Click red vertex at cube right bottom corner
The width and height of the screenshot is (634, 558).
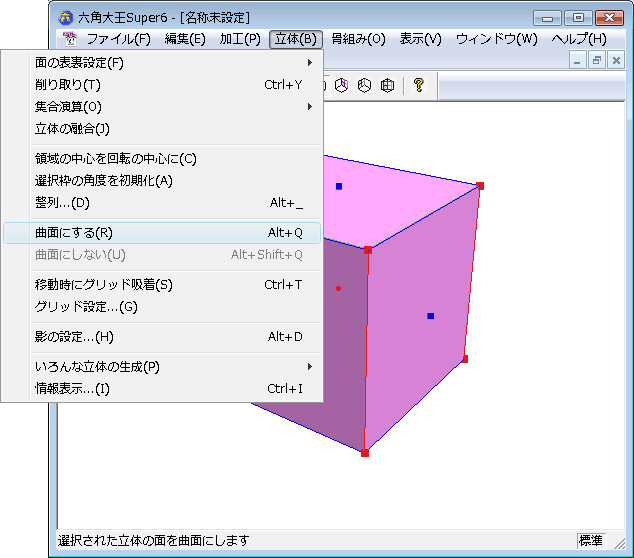[465, 359]
